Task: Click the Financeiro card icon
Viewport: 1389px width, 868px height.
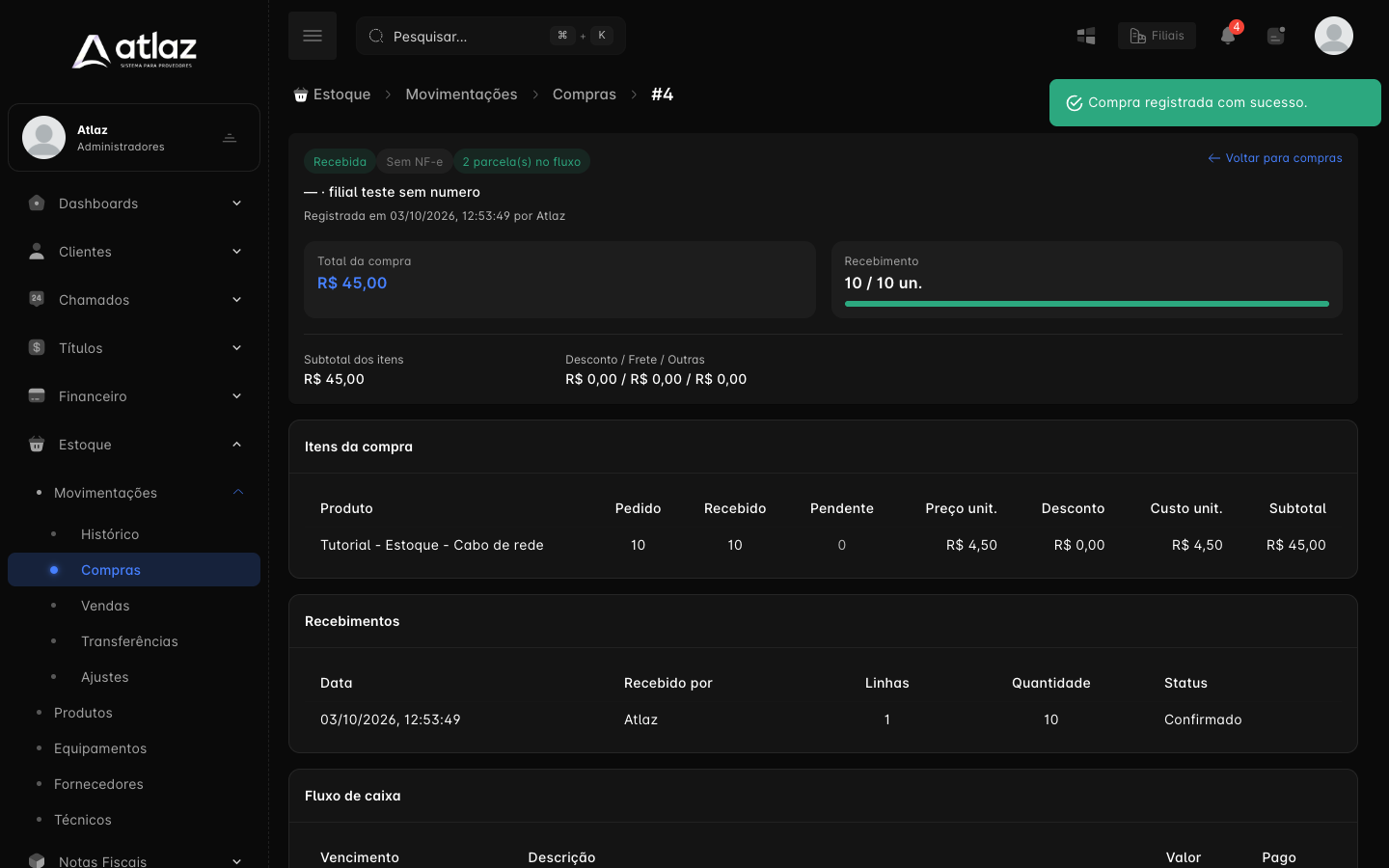Action: click(37, 395)
